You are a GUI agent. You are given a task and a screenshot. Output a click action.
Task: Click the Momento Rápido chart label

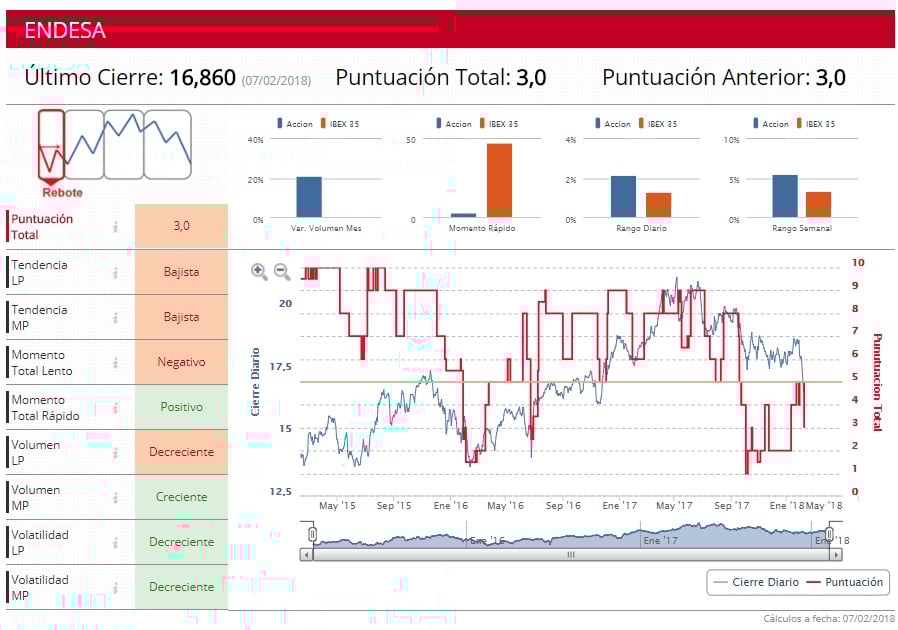click(x=482, y=228)
